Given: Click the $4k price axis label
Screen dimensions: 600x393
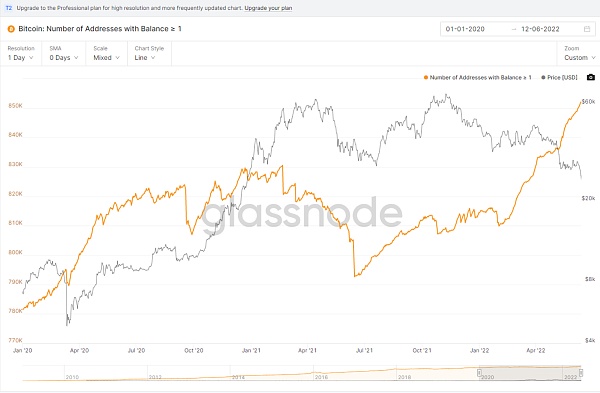Looking at the screenshot, I should pyautogui.click(x=590, y=340).
